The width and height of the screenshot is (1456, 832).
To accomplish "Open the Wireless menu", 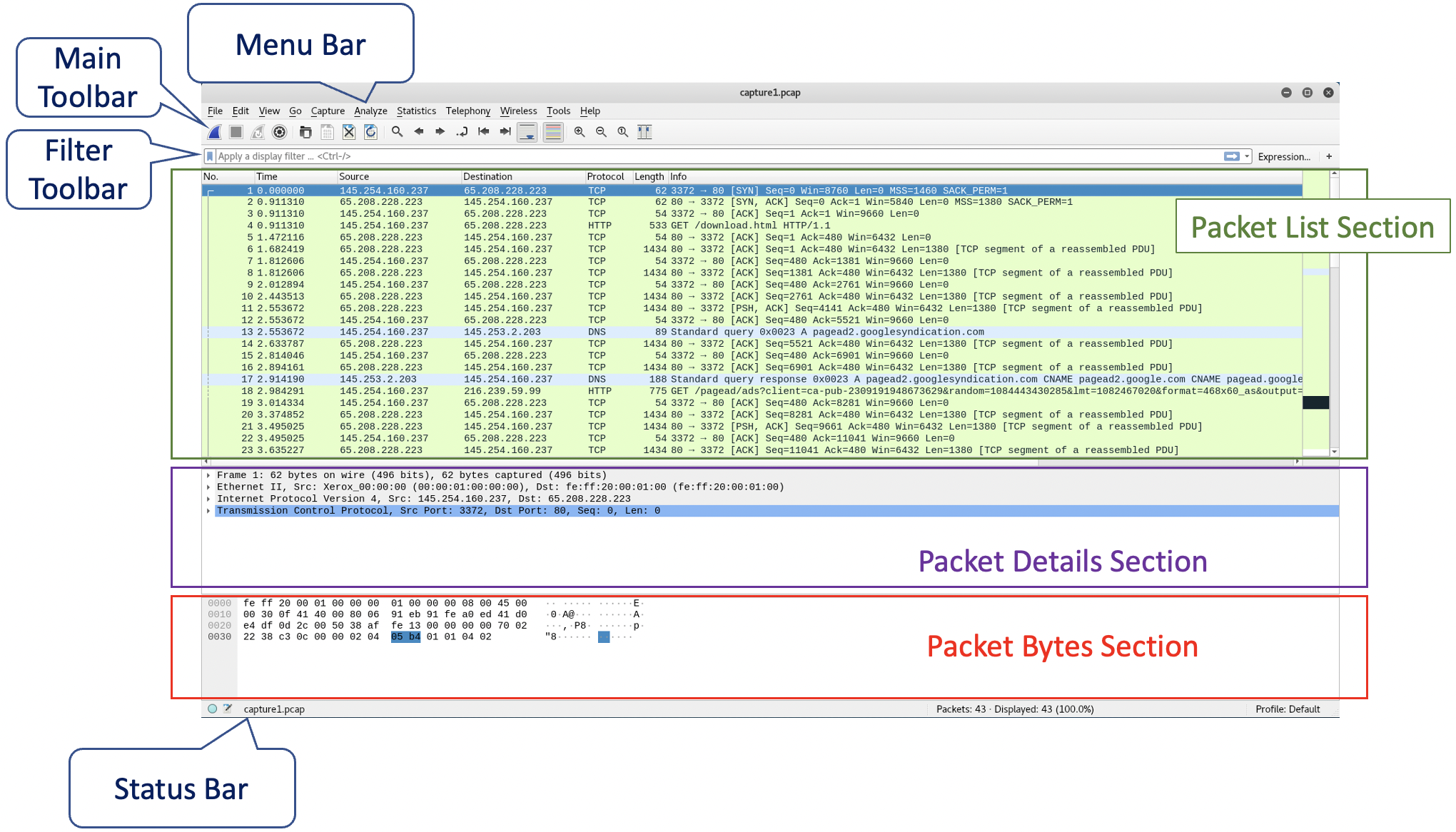I will click(x=518, y=111).
